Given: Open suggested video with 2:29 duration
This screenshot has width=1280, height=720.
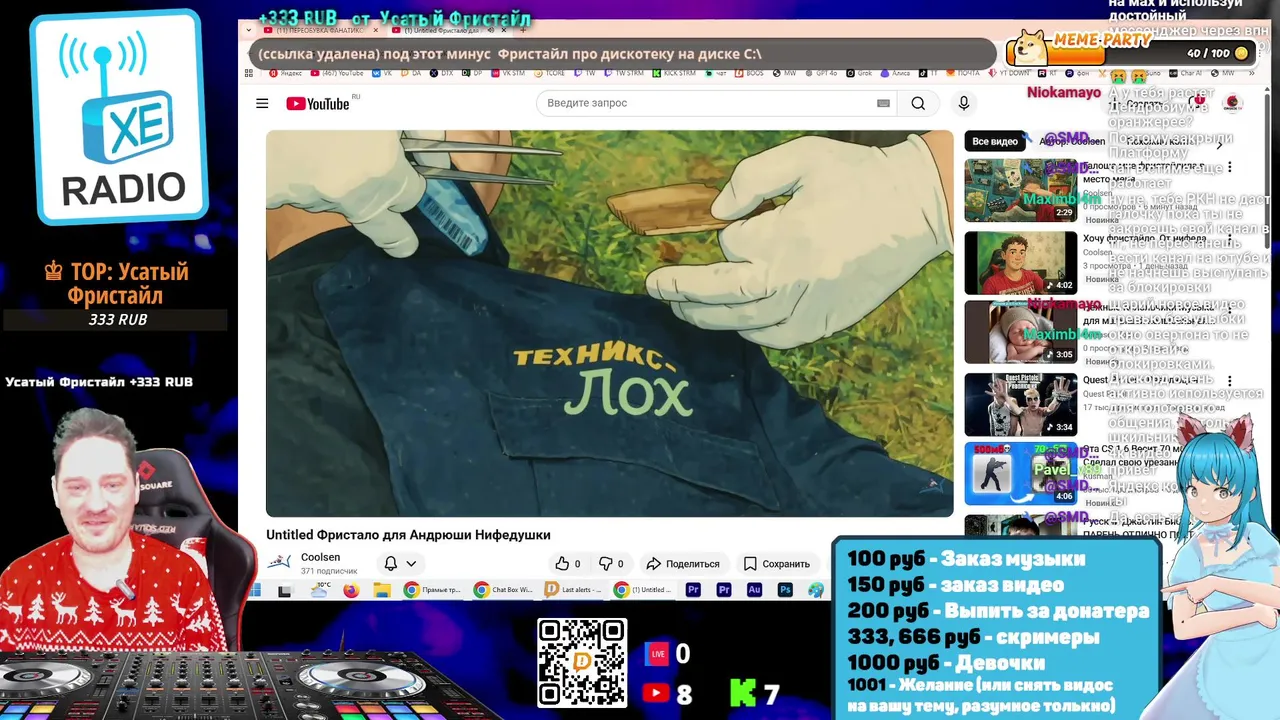Looking at the screenshot, I should point(1020,190).
